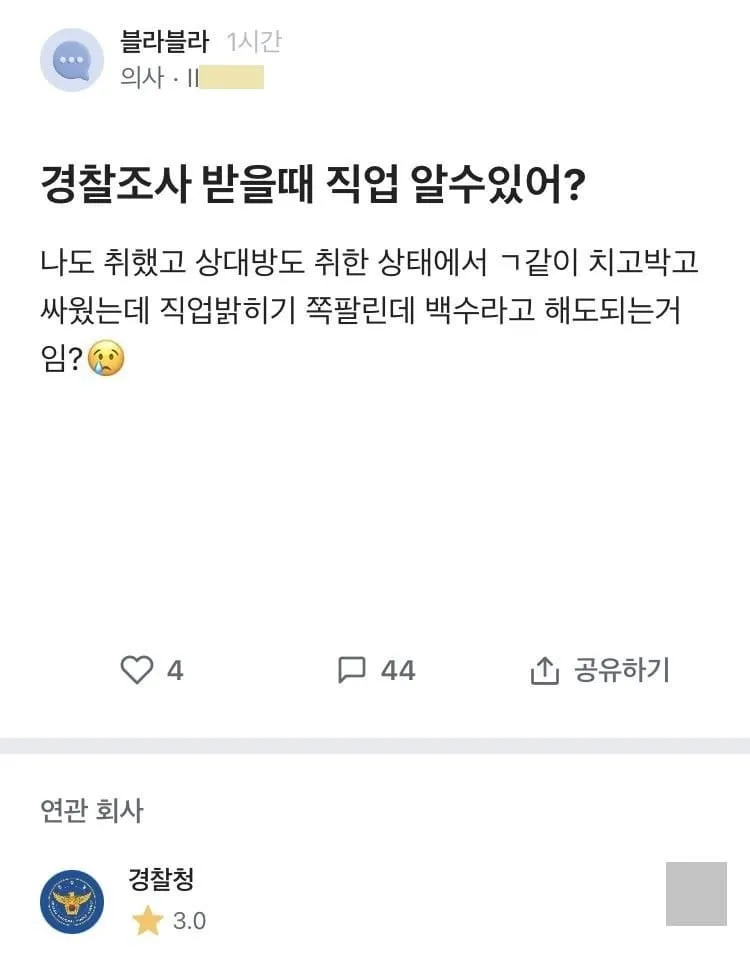Viewport: 750px width, 968px height.
Task: Open the 경찰청 company name
Action: point(161,878)
